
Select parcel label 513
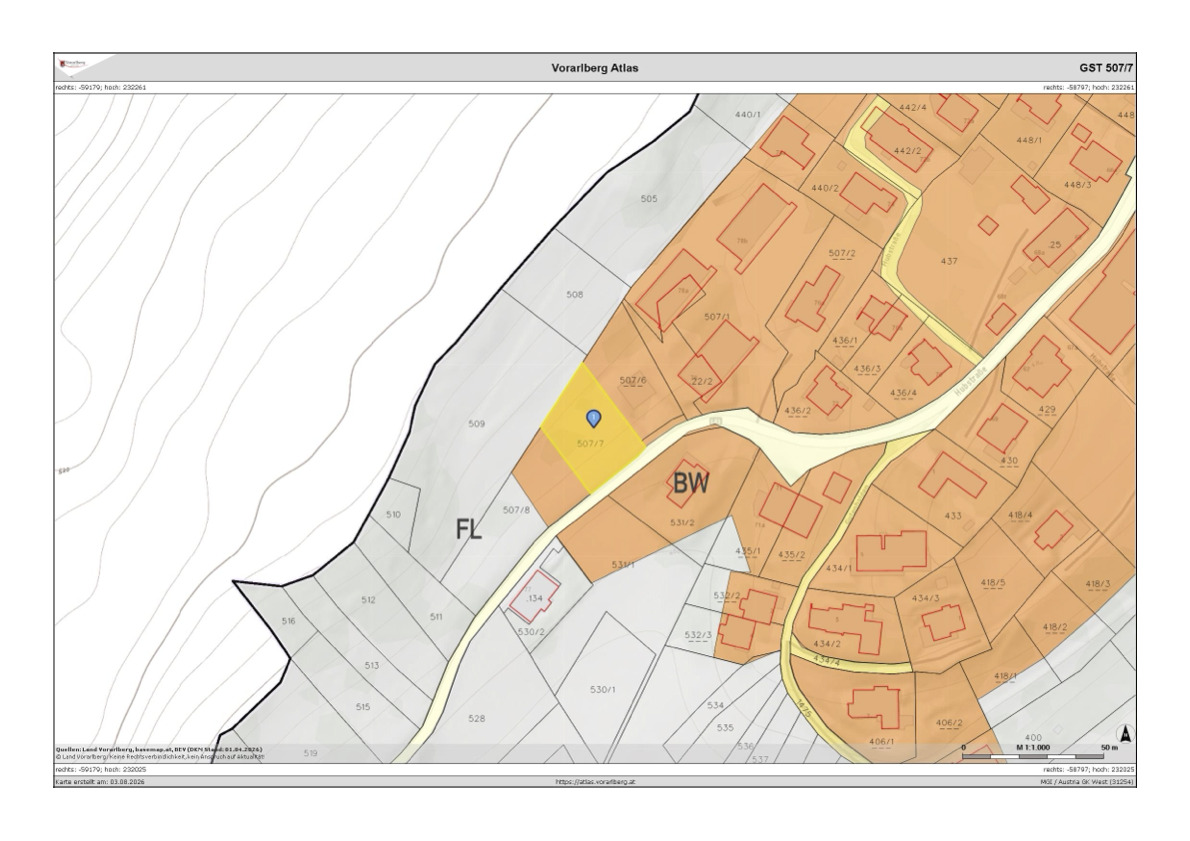click(371, 666)
